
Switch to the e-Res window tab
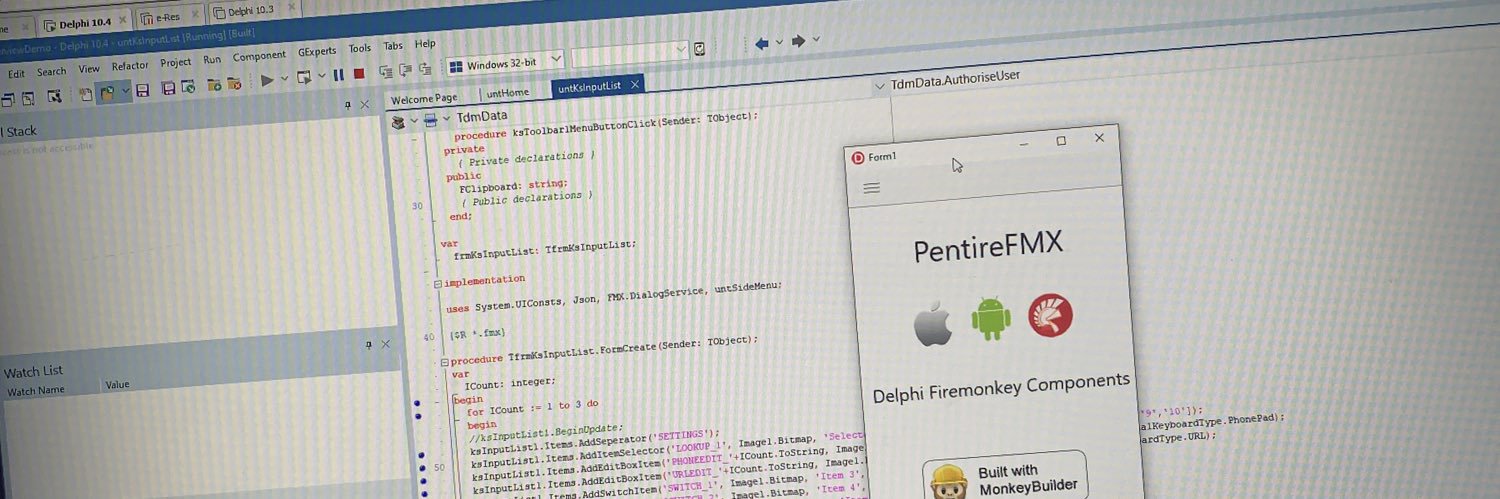(x=169, y=17)
